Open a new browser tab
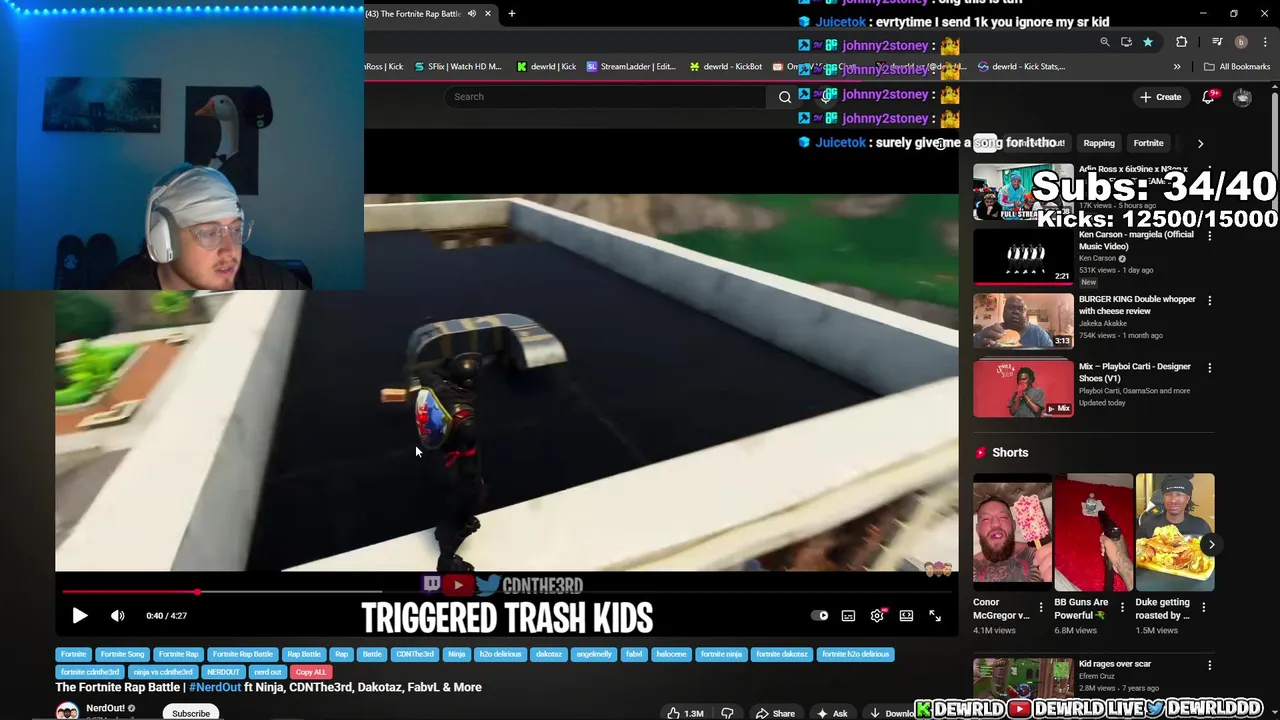This screenshot has height=720, width=1280. (x=511, y=14)
